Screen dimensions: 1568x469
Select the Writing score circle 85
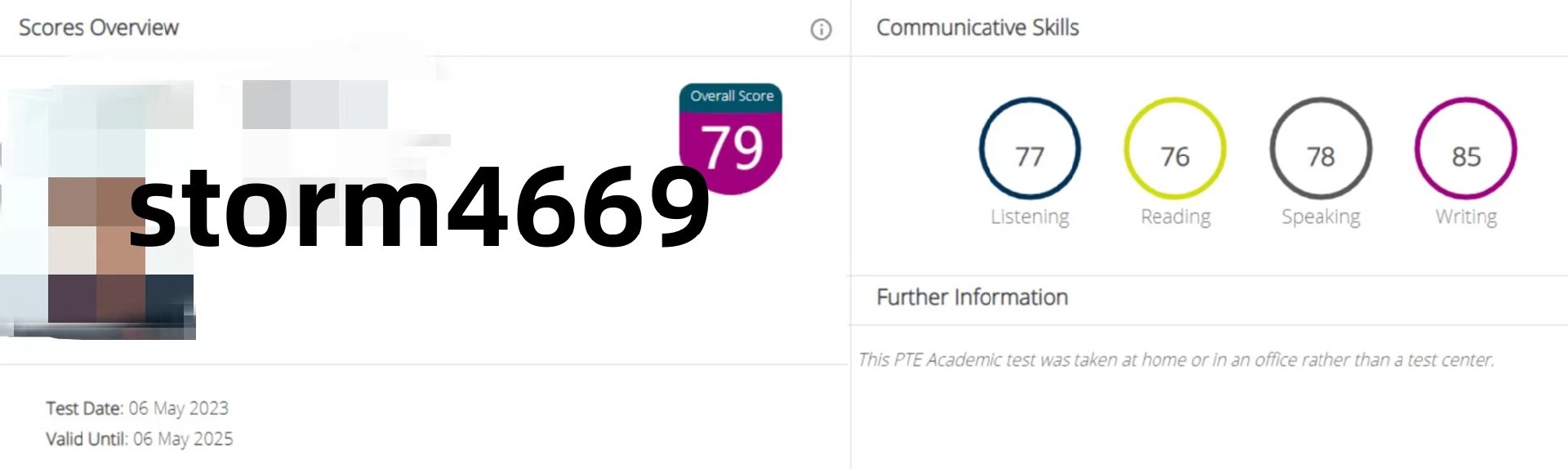pos(1466,149)
